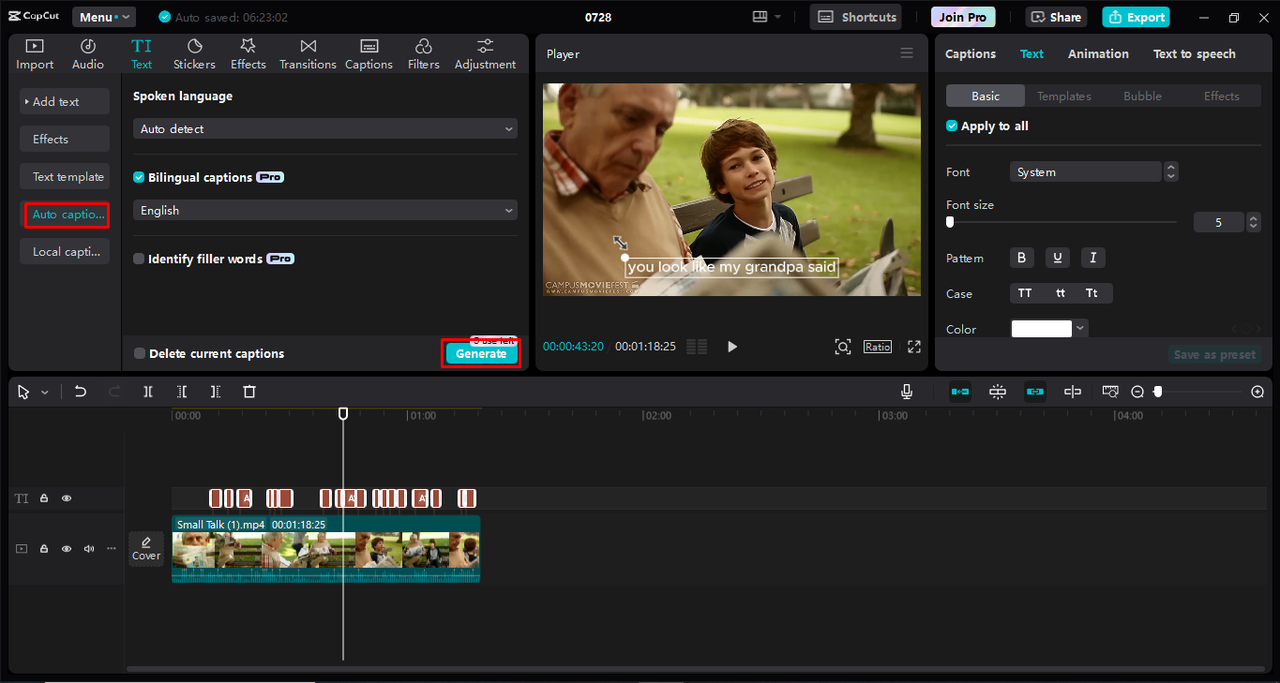Viewport: 1280px width, 683px height.
Task: Click the font size slider handle
Action: [x=950, y=222]
